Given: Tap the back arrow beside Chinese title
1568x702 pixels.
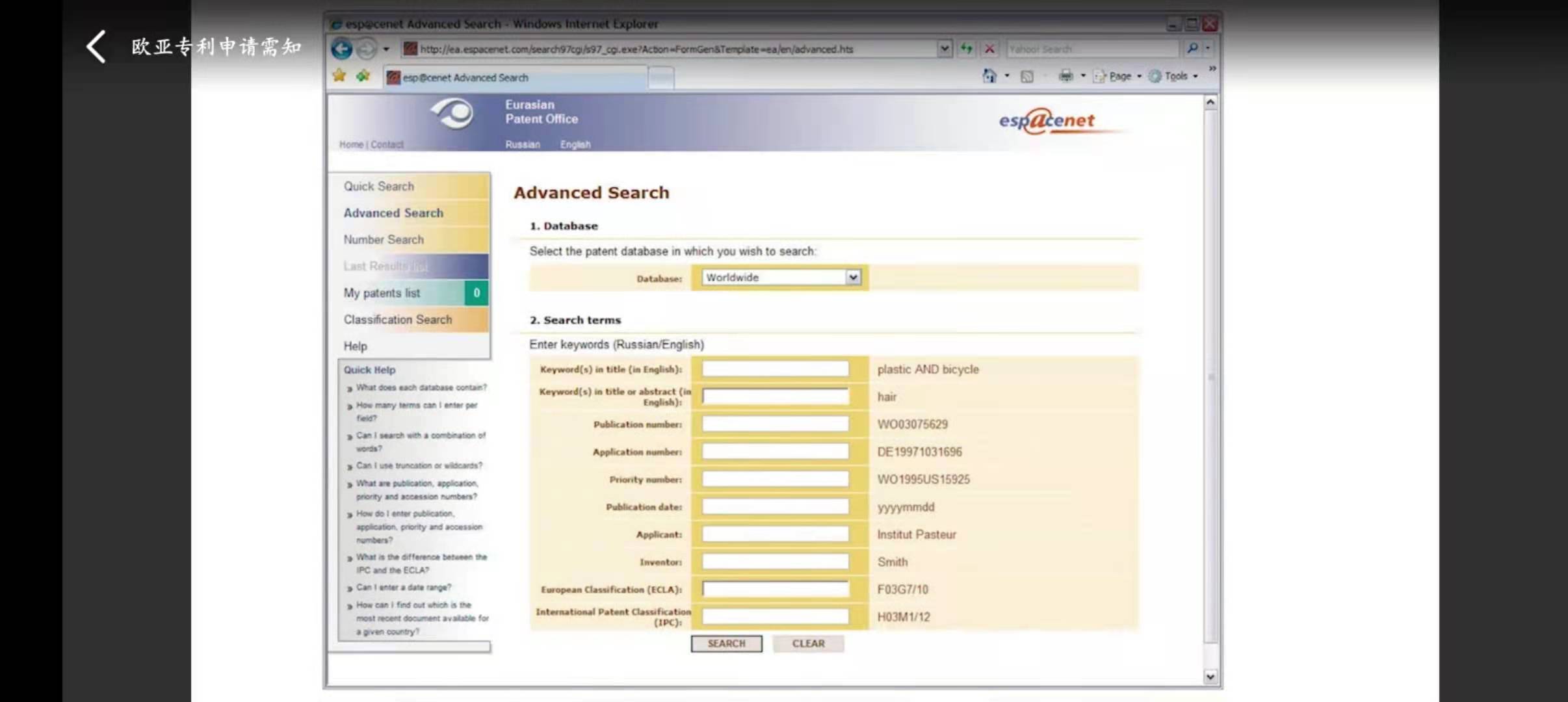Looking at the screenshot, I should [x=97, y=47].
